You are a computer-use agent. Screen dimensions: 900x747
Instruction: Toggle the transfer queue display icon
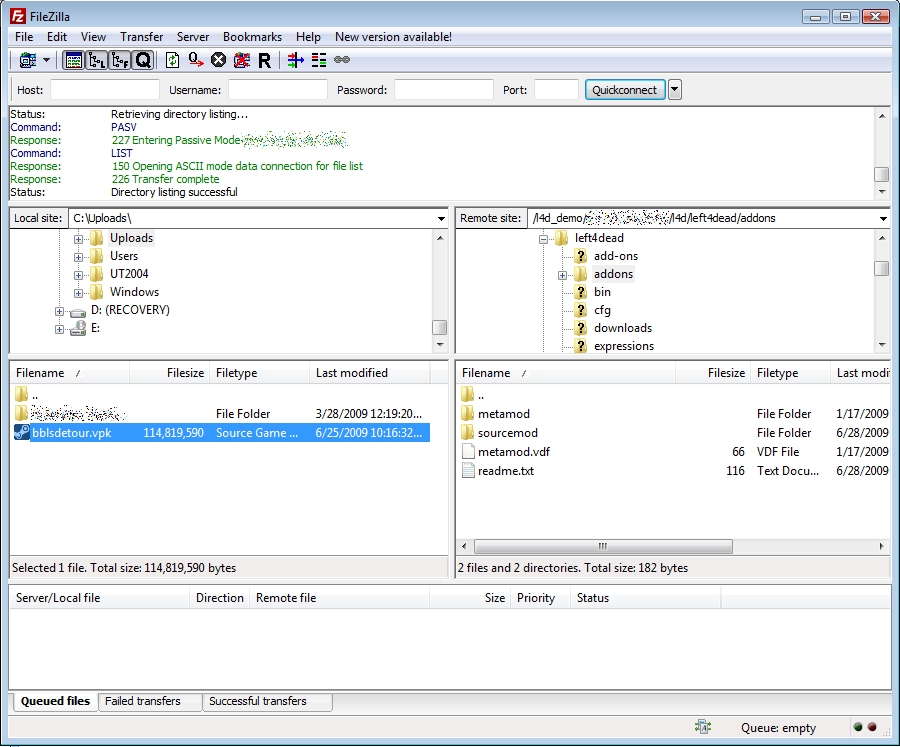tap(142, 60)
